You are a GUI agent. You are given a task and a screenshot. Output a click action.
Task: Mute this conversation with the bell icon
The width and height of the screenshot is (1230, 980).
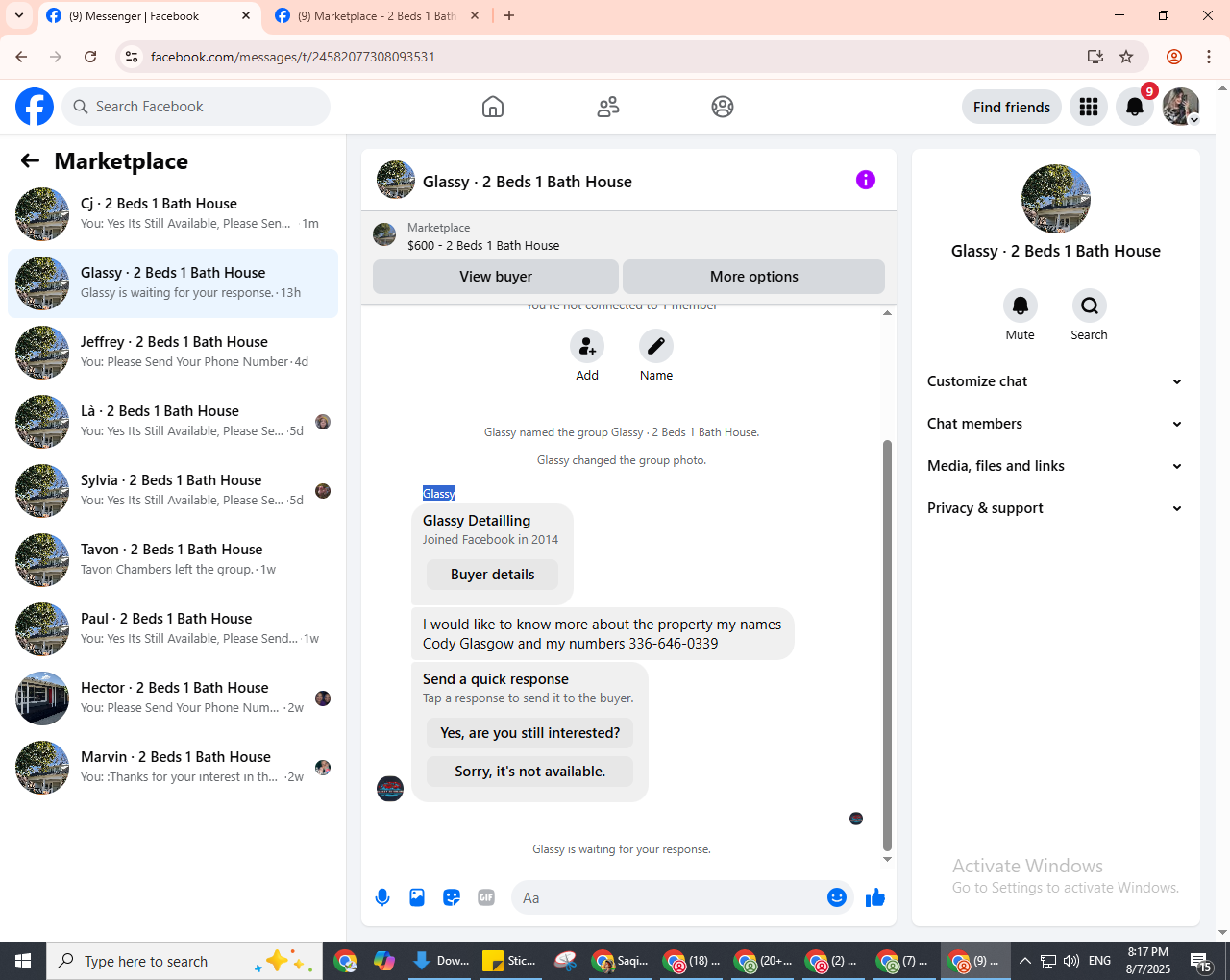point(1021,306)
